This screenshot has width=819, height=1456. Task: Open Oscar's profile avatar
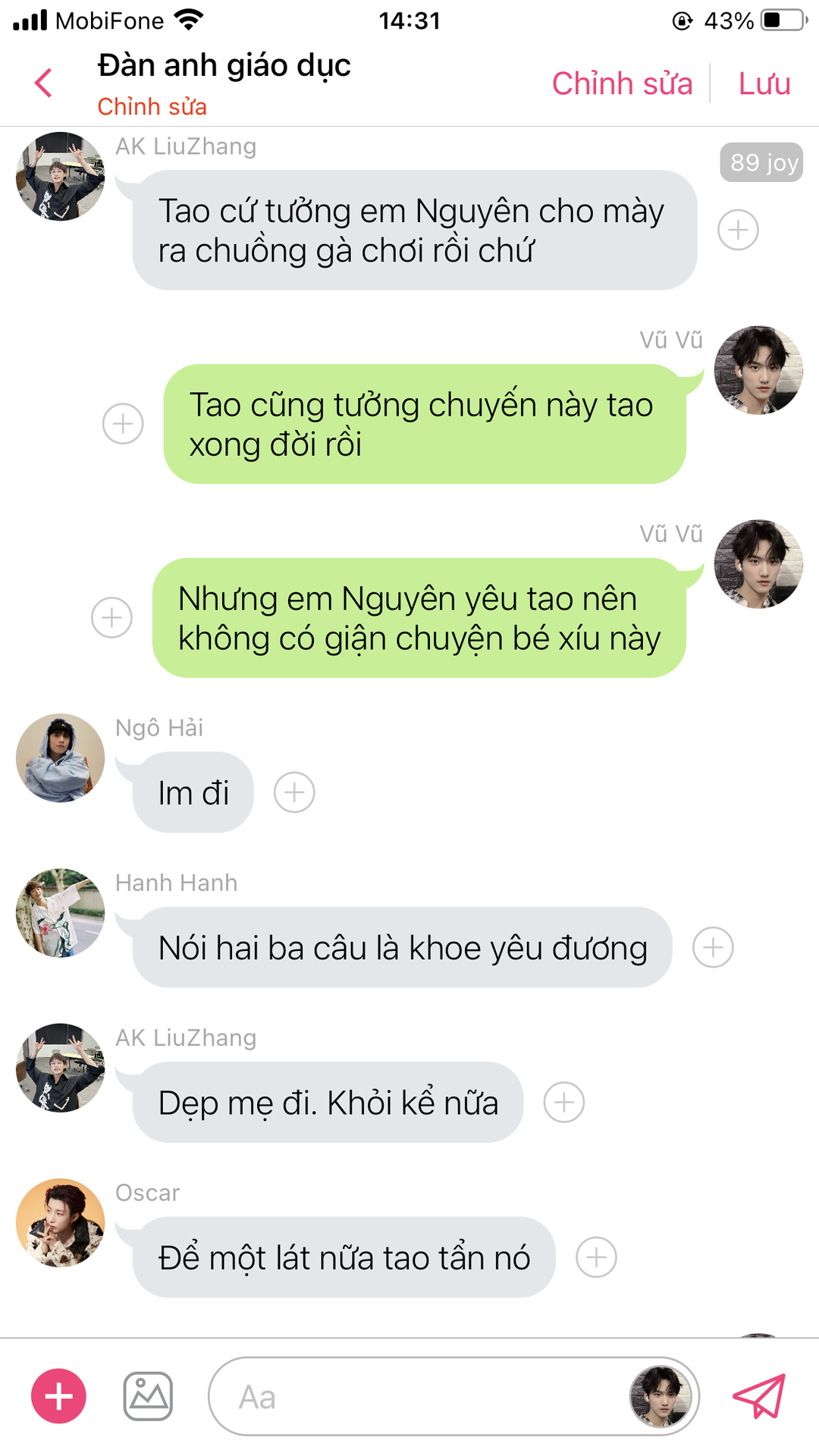[61, 1222]
